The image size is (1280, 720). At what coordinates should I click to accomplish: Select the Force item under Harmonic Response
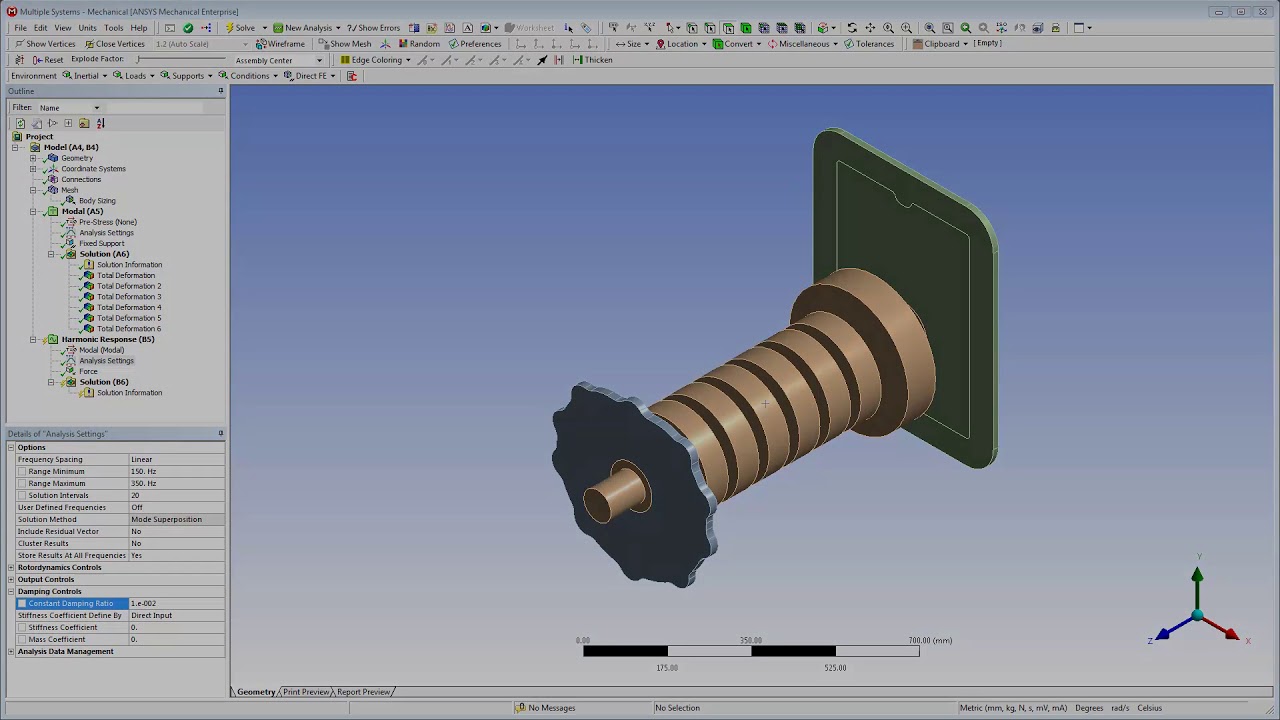coord(88,371)
